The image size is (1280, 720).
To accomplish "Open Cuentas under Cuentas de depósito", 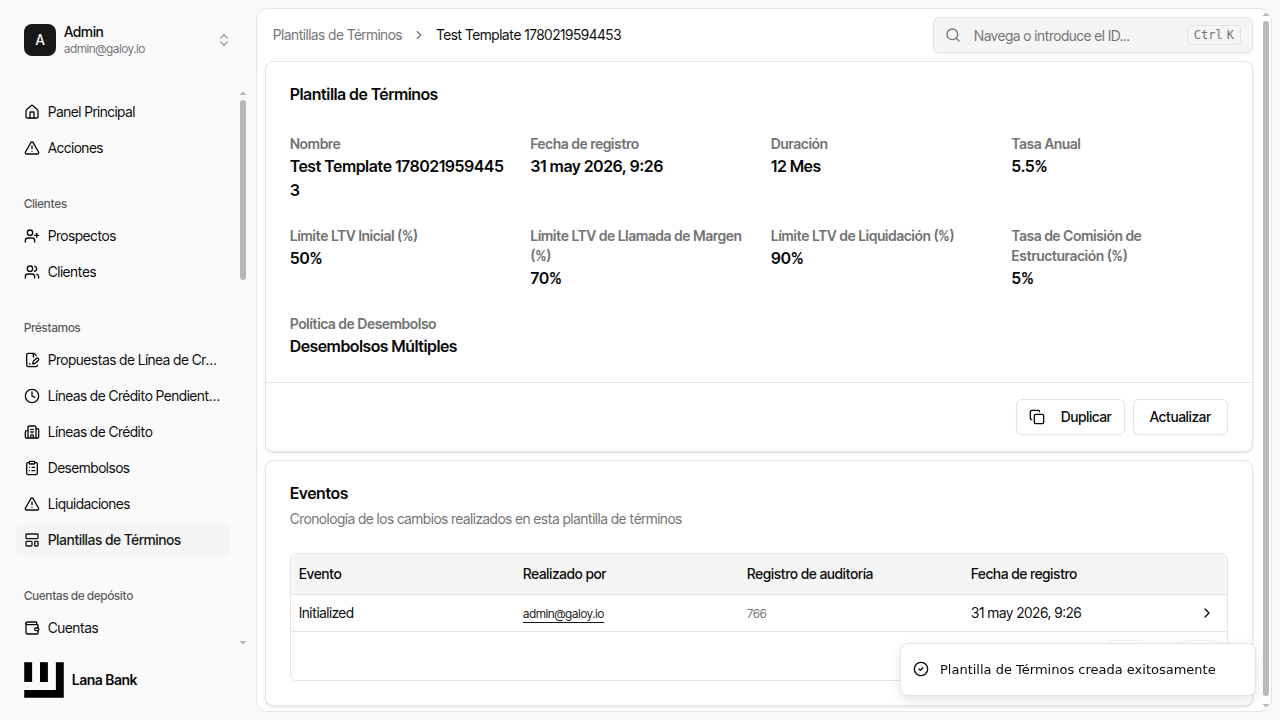I will point(123,628).
